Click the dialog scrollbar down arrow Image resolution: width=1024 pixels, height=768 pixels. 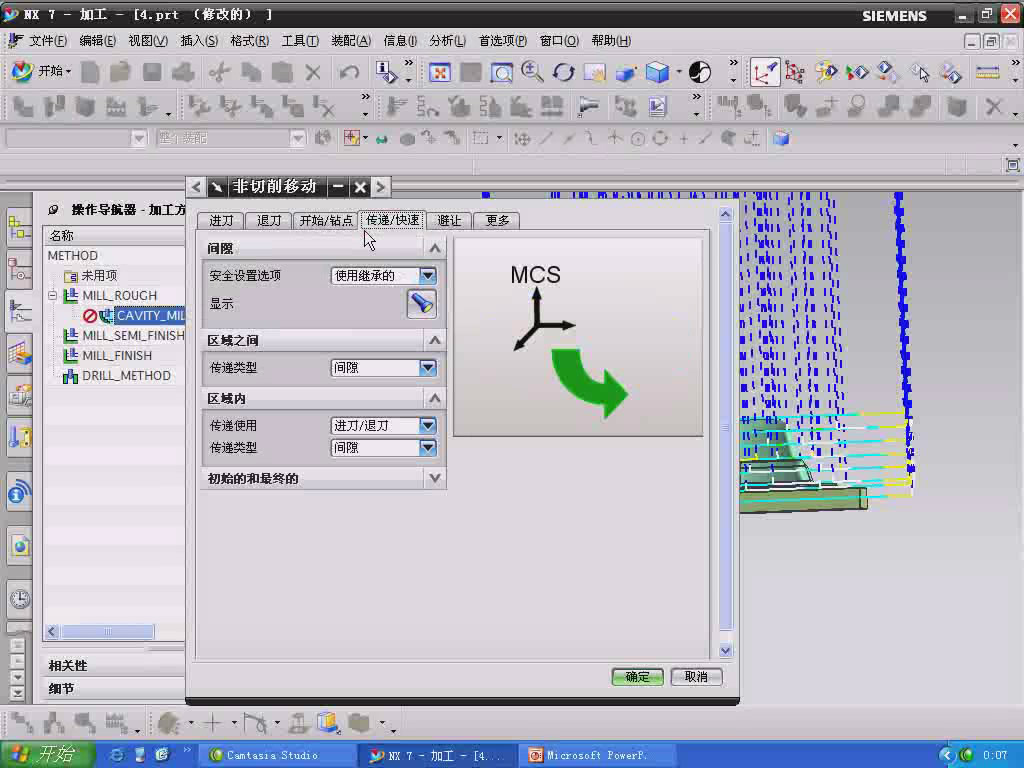point(725,650)
